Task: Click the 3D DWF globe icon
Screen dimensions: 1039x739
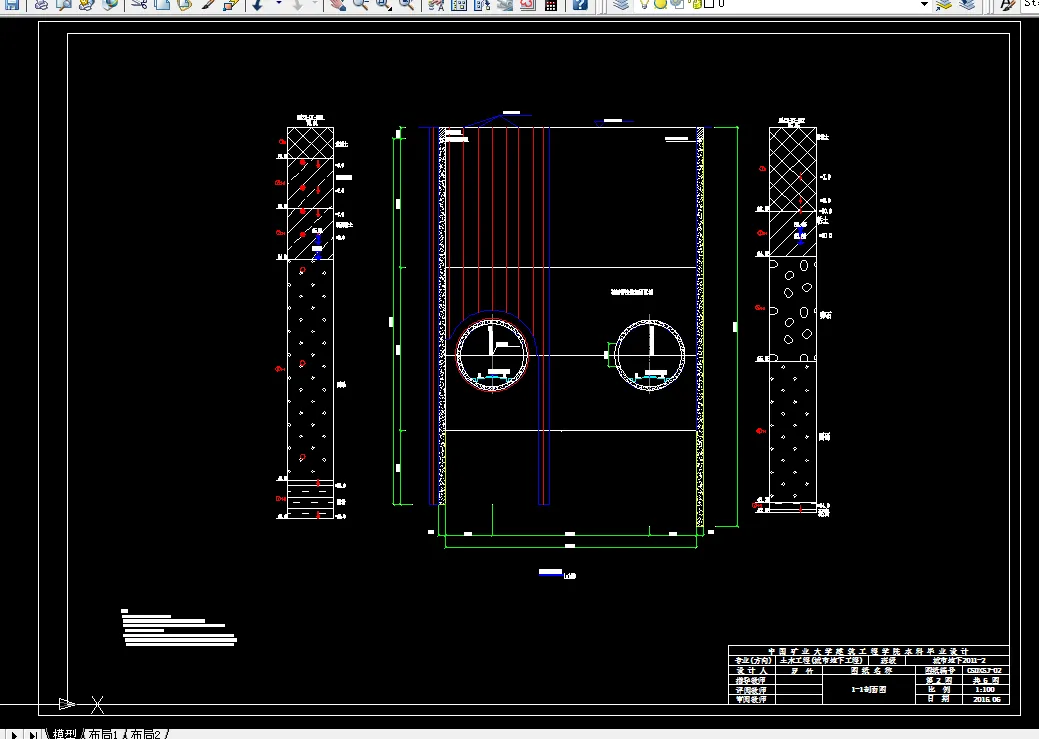Action: pyautogui.click(x=110, y=5)
